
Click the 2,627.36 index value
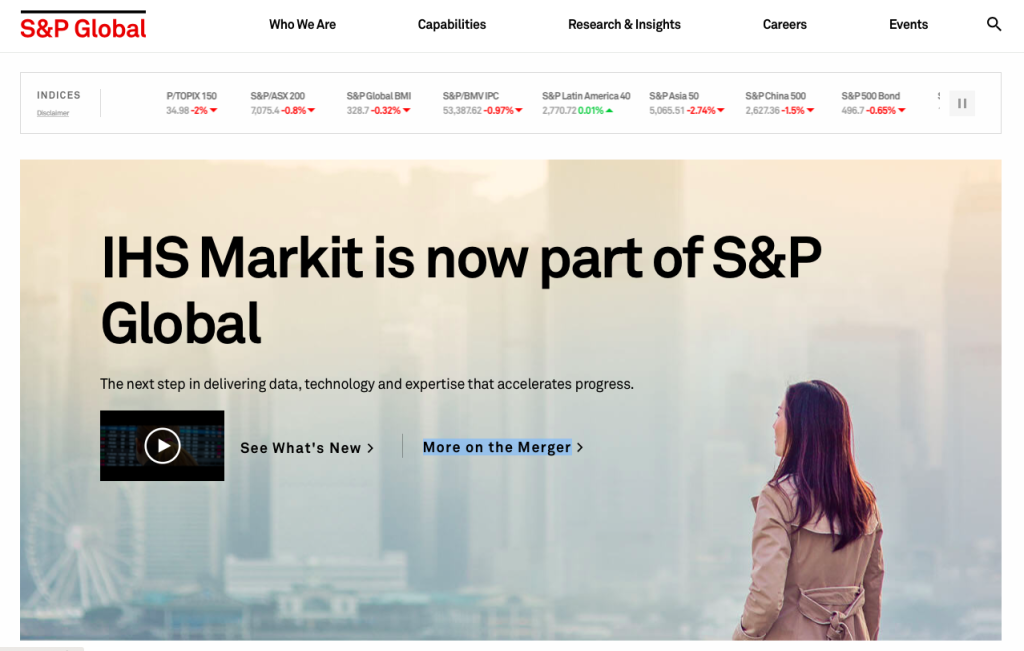click(x=763, y=110)
